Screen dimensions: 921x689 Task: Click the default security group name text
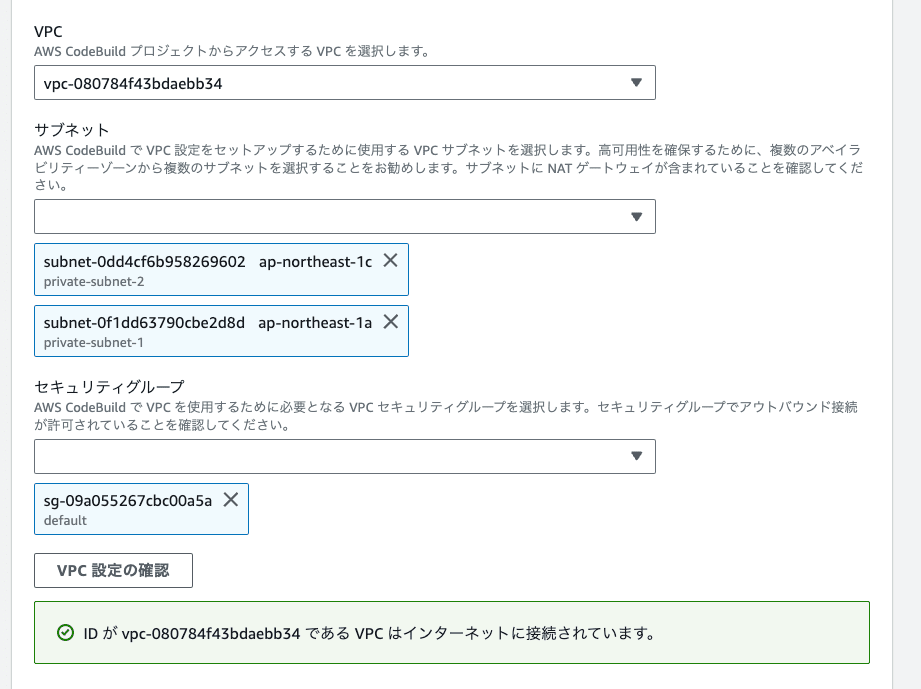pyautogui.click(x=65, y=520)
